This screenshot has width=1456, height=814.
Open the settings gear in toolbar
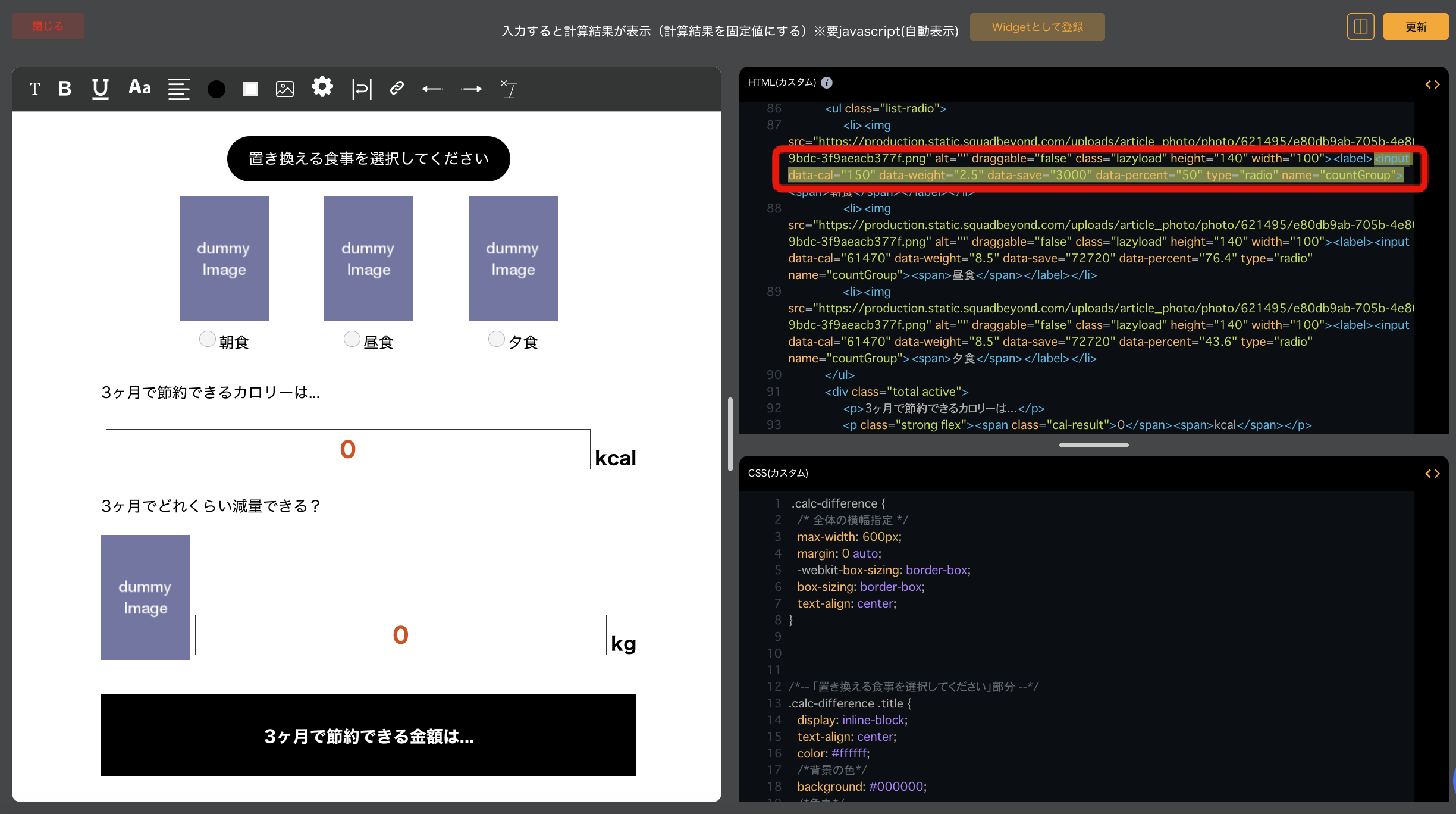pyautogui.click(x=322, y=87)
